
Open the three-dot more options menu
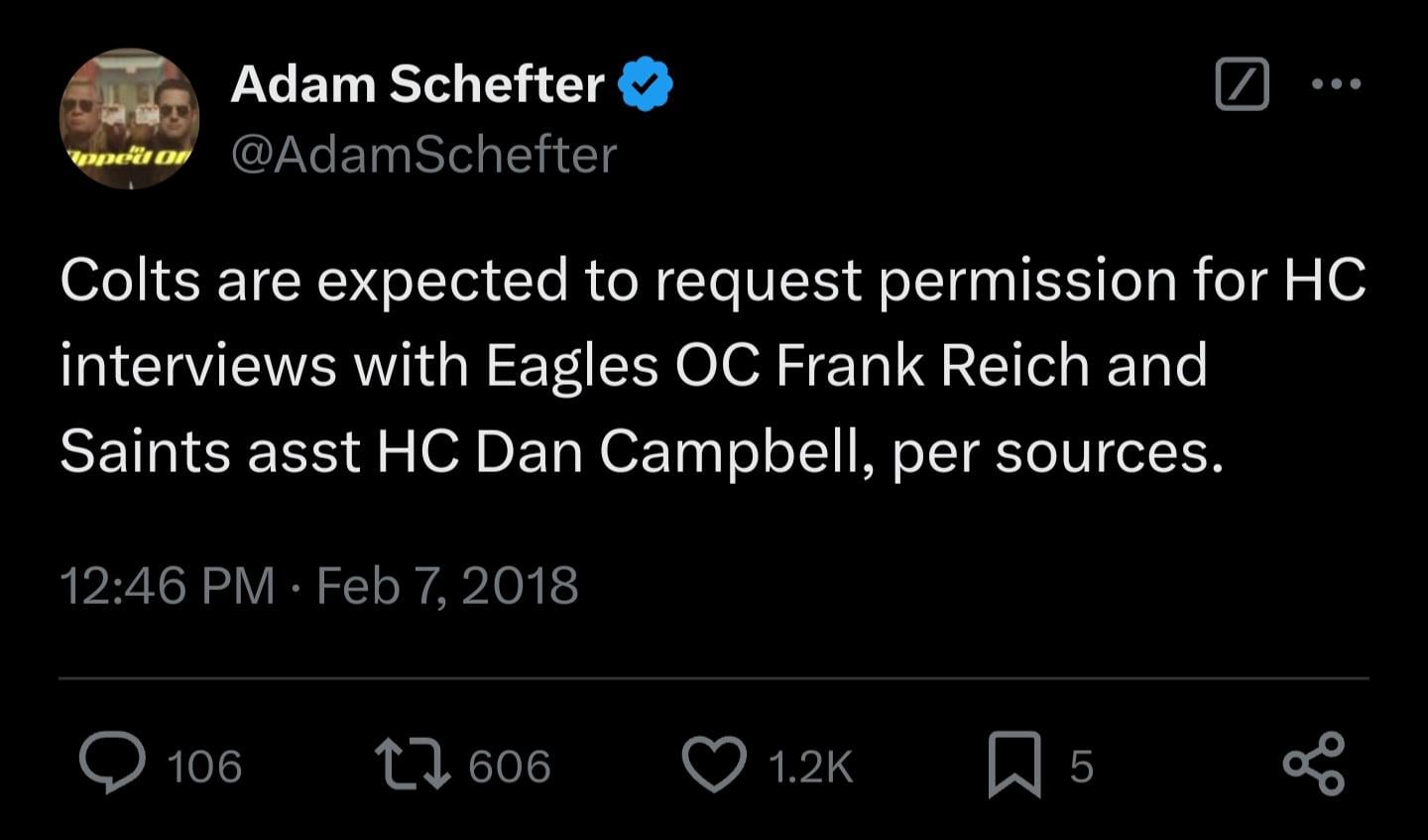(1336, 84)
